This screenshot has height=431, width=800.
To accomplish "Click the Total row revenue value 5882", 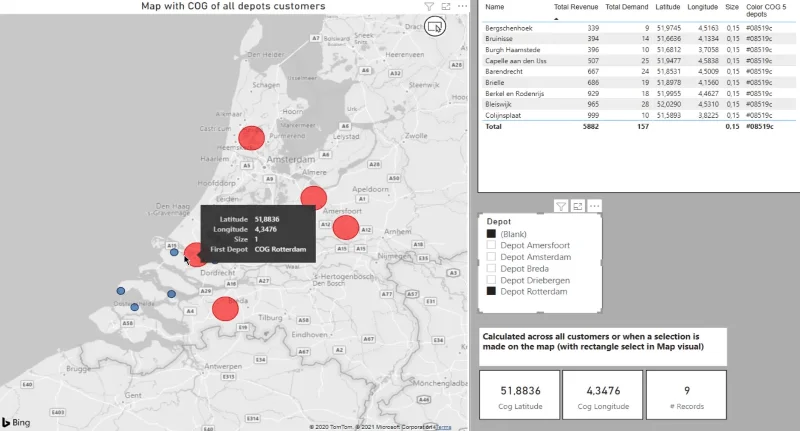I will 590,126.
